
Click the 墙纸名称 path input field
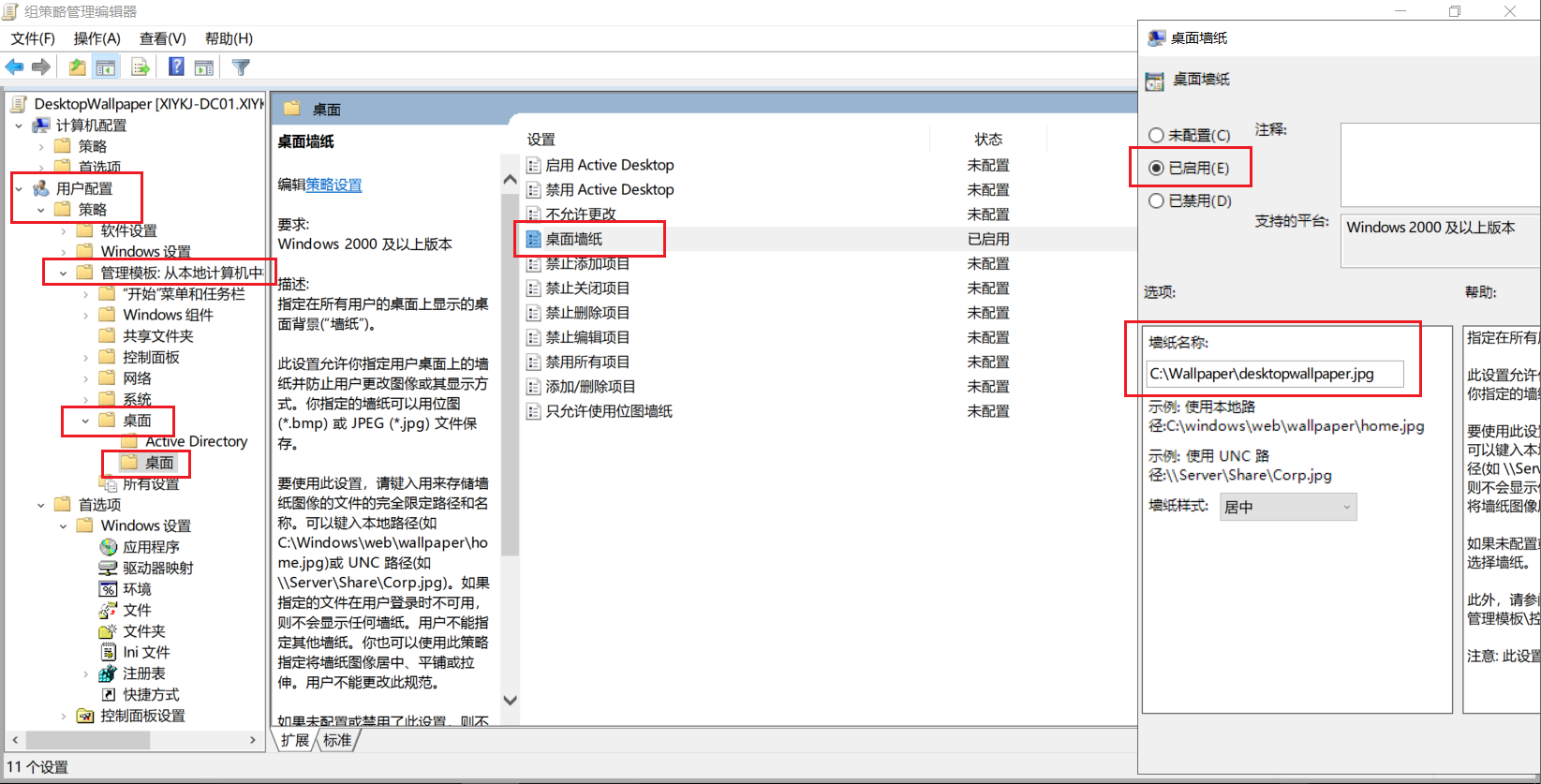tap(1275, 374)
